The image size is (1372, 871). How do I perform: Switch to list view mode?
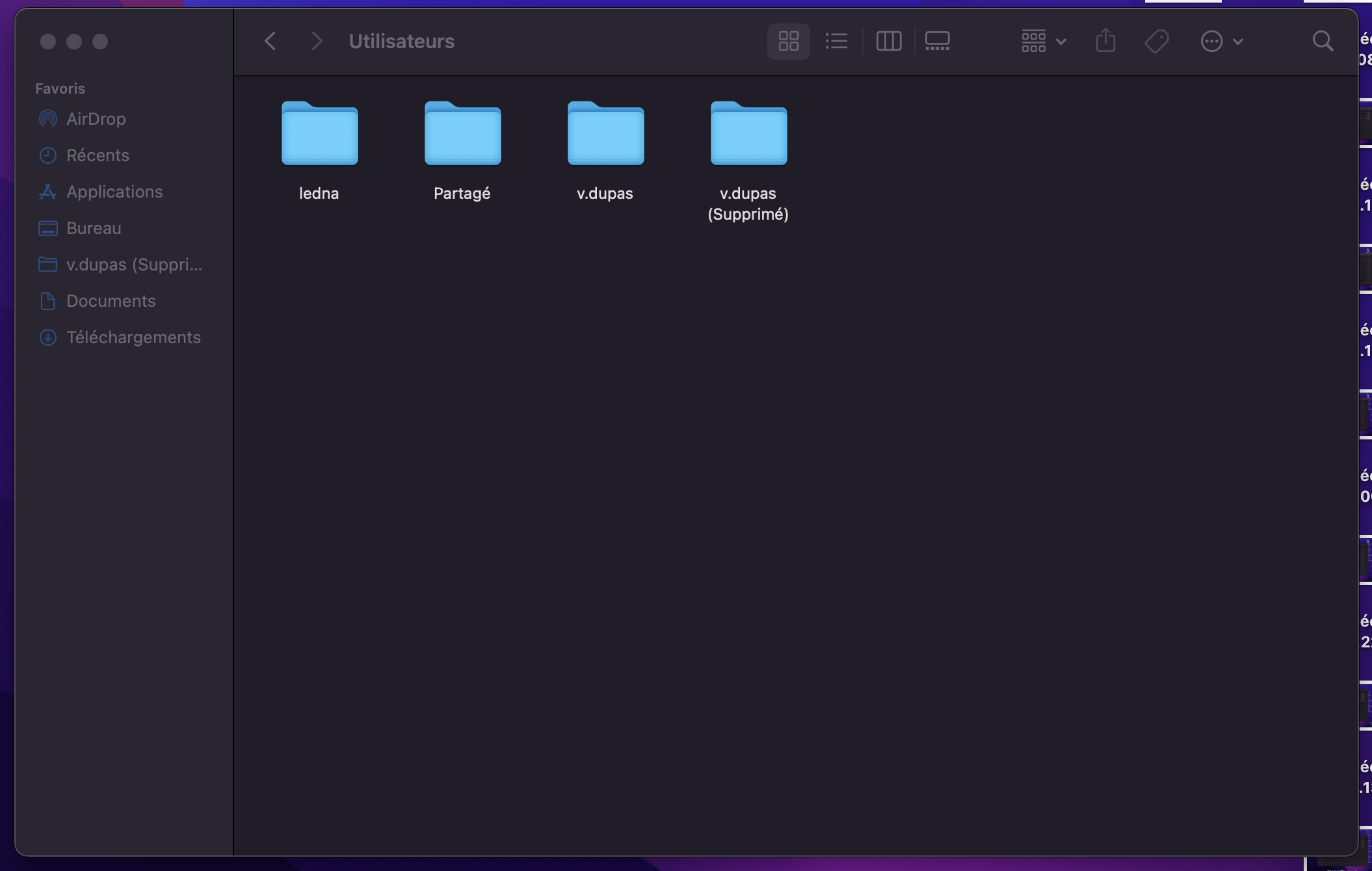(836, 42)
